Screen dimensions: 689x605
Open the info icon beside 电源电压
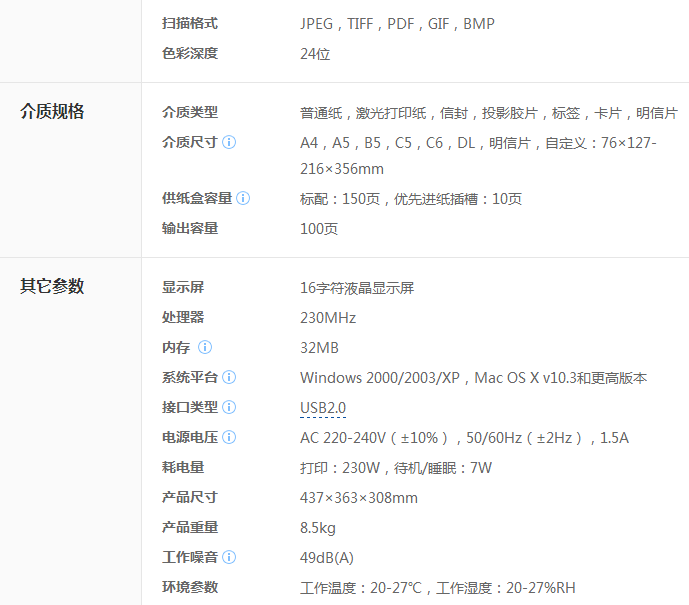229,437
